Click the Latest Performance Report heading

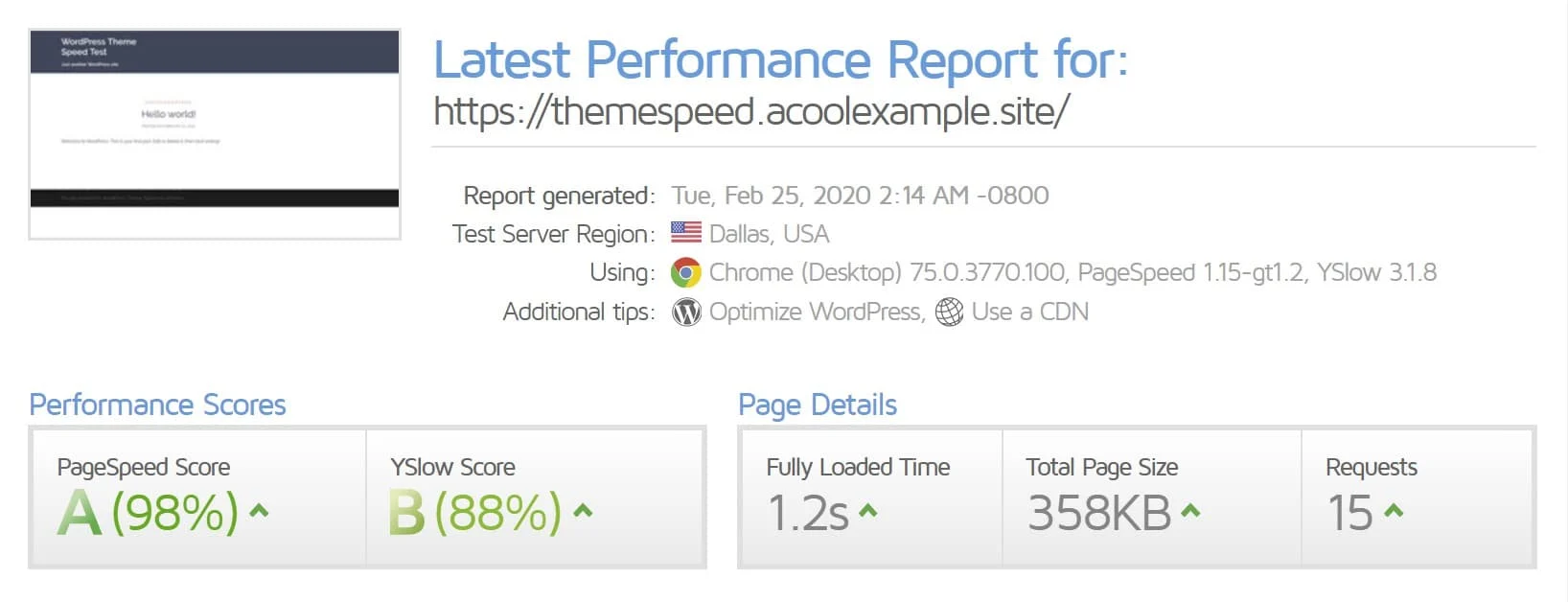click(x=780, y=60)
